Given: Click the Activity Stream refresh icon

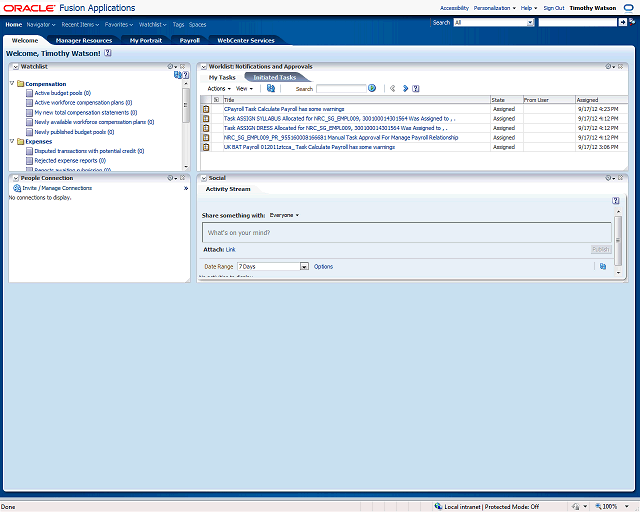Looking at the screenshot, I should tap(603, 266).
